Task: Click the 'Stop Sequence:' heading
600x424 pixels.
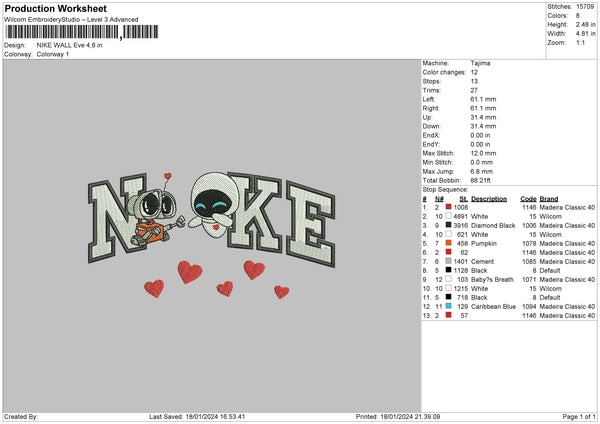Action: pyautogui.click(x=445, y=189)
